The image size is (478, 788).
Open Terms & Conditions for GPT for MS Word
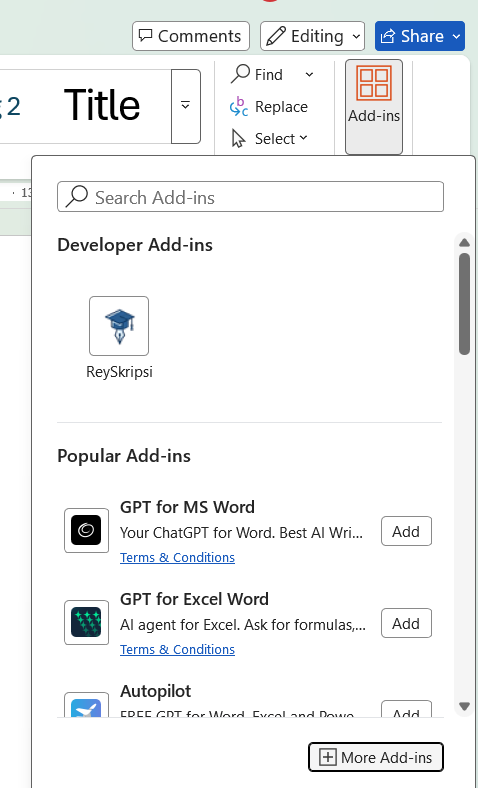point(177,557)
